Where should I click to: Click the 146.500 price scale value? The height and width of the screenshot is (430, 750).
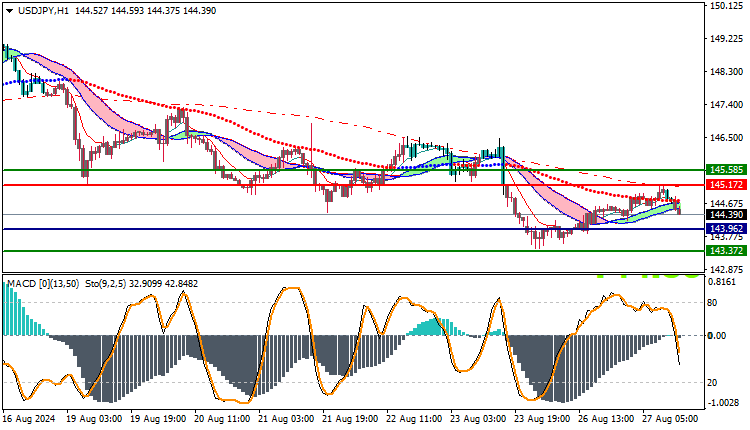(x=727, y=138)
